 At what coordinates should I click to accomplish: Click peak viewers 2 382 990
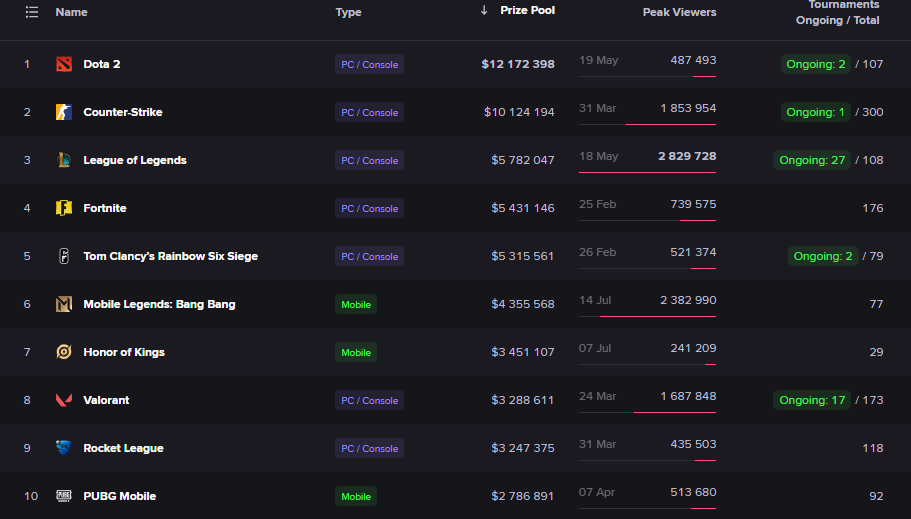click(x=688, y=300)
